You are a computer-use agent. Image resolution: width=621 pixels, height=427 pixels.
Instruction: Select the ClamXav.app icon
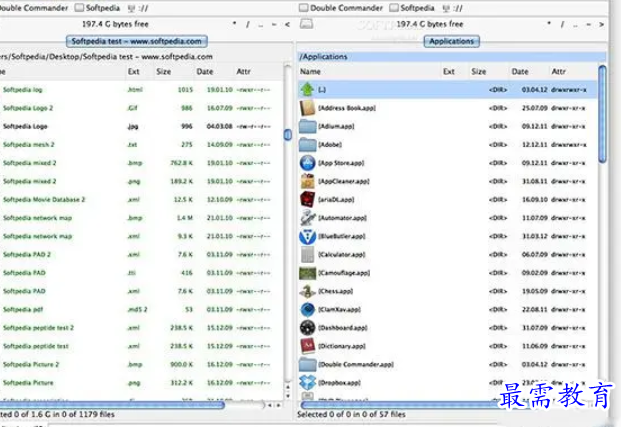[x=307, y=309]
